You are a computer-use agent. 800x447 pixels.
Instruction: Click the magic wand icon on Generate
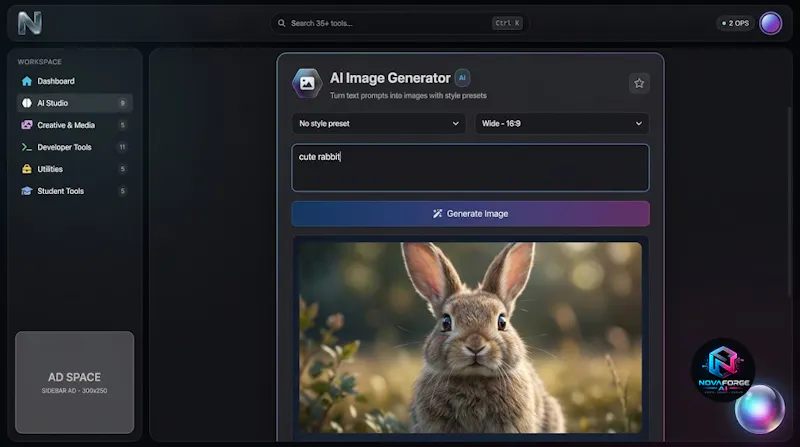coord(437,214)
